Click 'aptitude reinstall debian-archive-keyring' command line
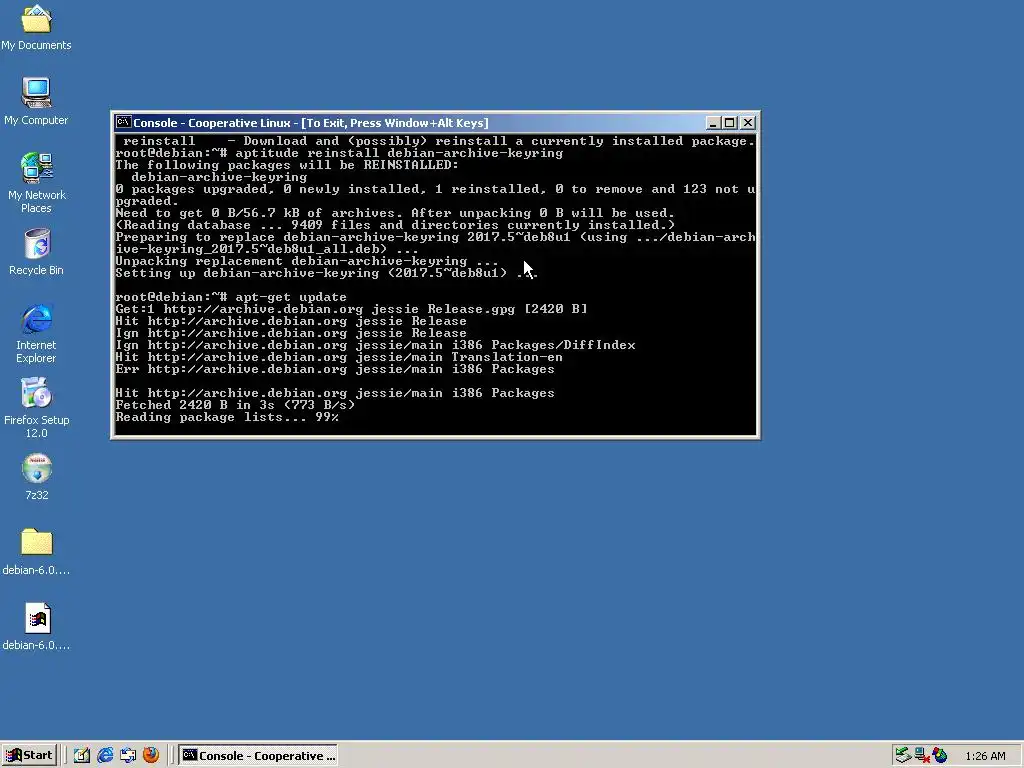 click(339, 153)
